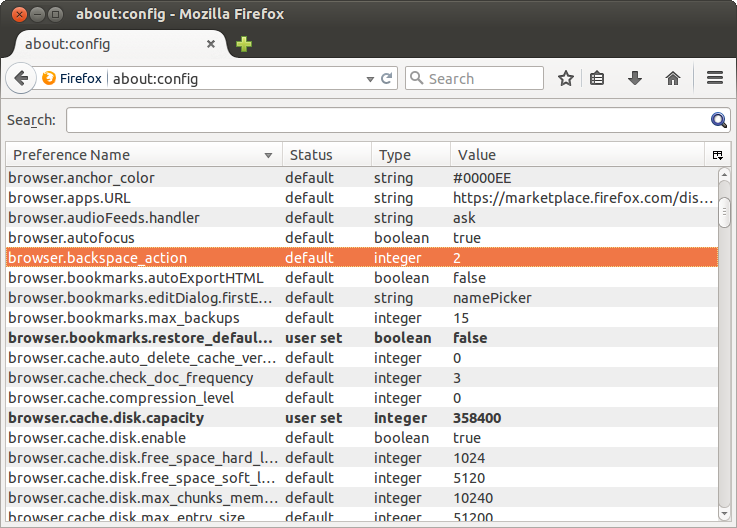Show bookmarks list icon
Screen dimensions: 737x528
pos(597,78)
